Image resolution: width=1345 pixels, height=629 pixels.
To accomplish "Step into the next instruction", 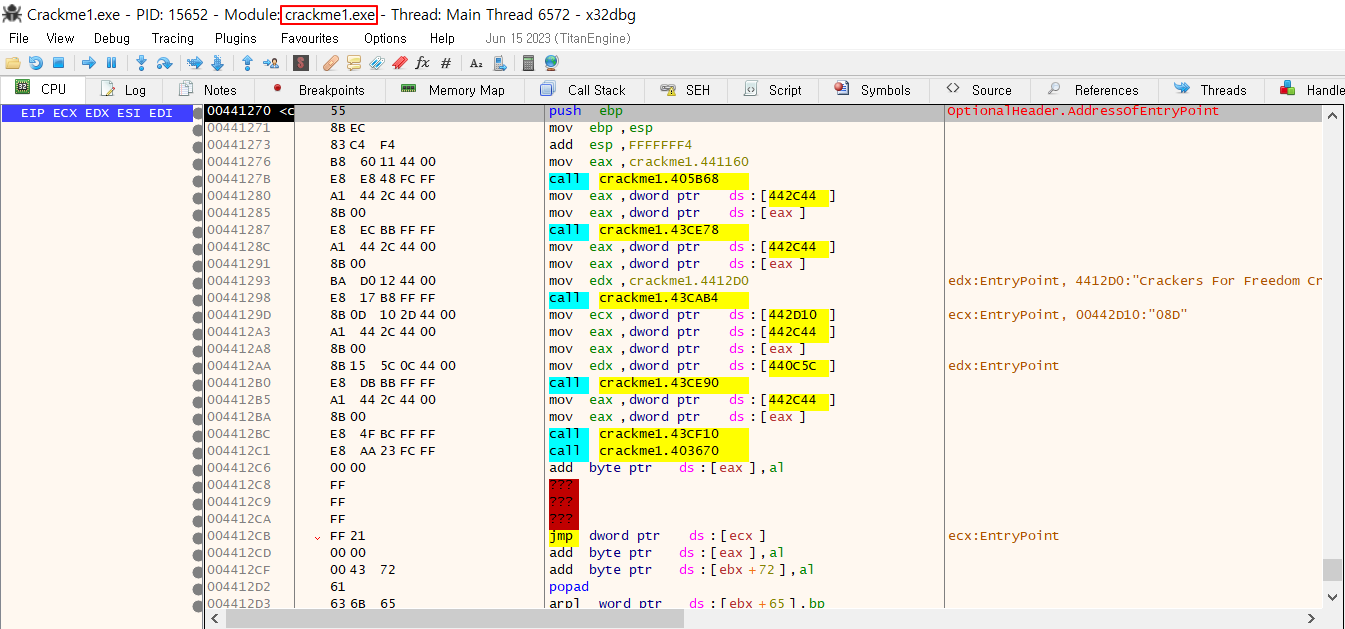I will 141,63.
